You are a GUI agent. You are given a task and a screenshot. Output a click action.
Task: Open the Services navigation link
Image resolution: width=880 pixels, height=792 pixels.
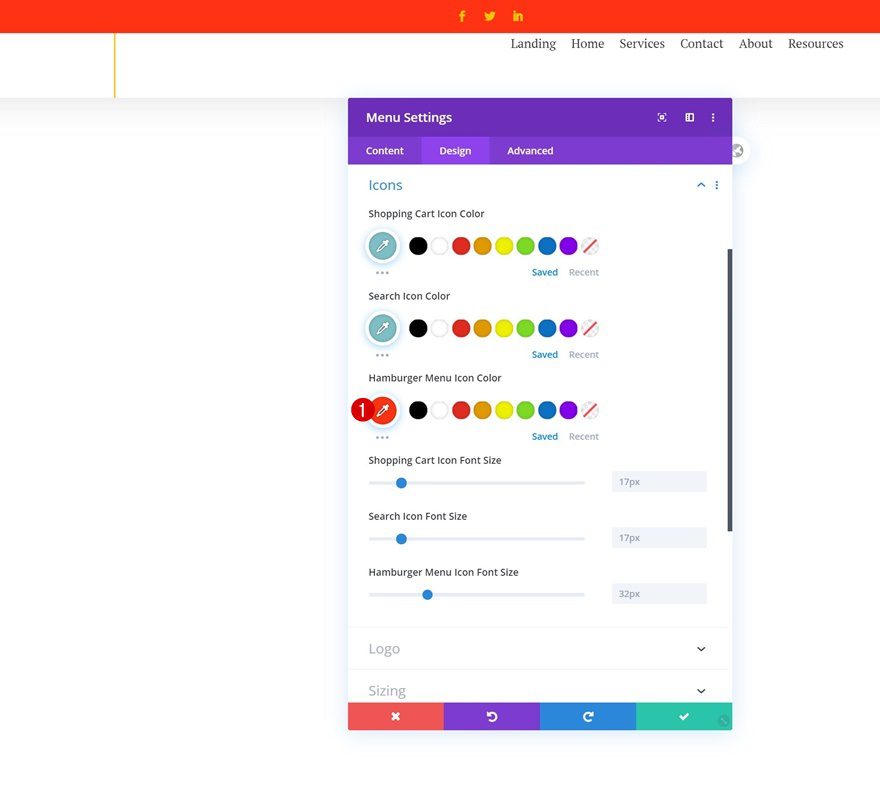click(x=641, y=44)
